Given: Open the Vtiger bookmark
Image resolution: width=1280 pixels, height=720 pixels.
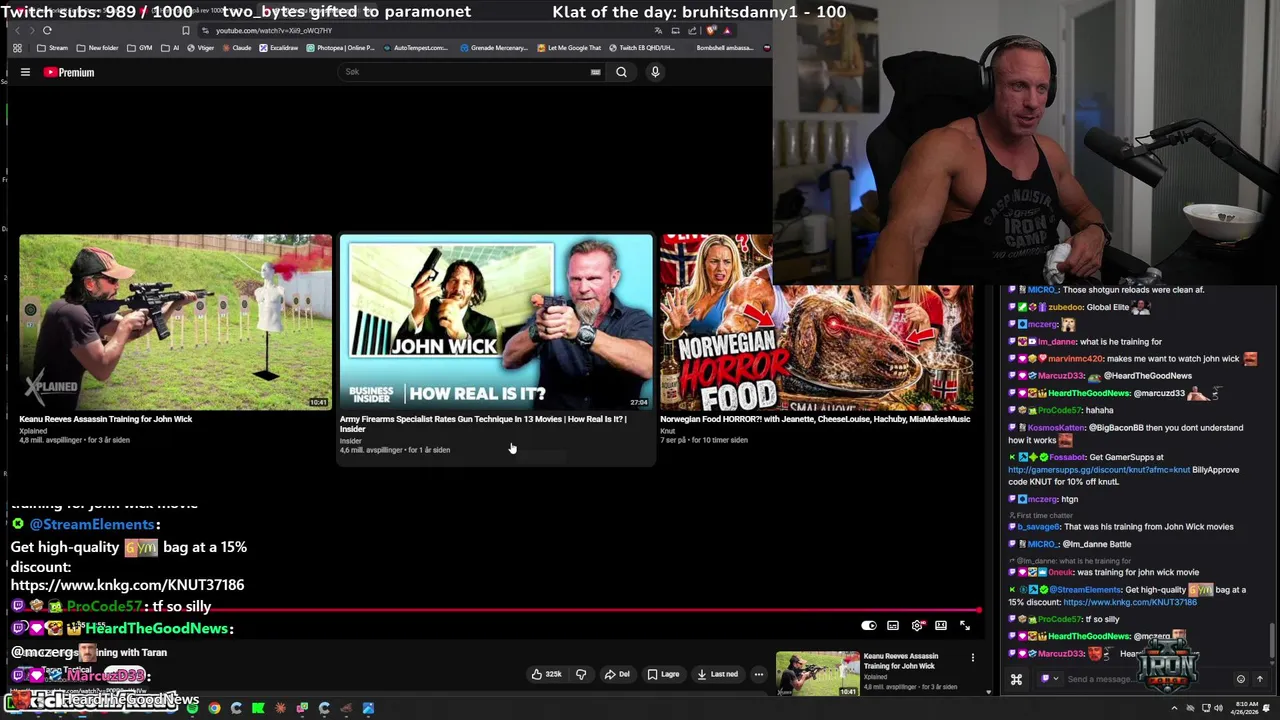Looking at the screenshot, I should coord(201,48).
